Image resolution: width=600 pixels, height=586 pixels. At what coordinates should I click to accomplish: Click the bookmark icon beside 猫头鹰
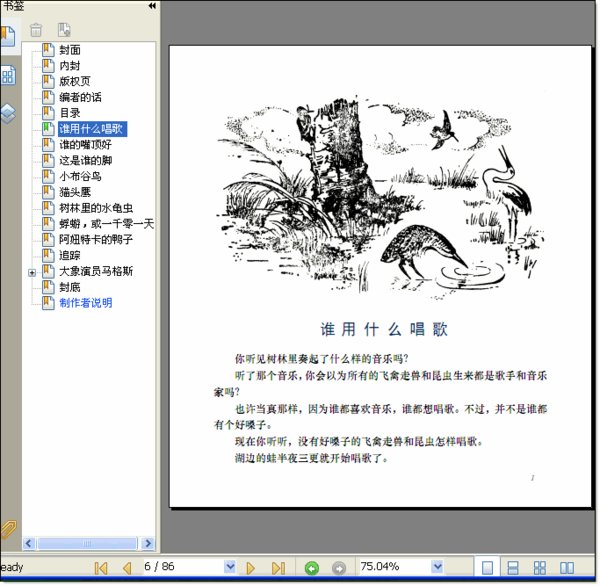point(48,192)
